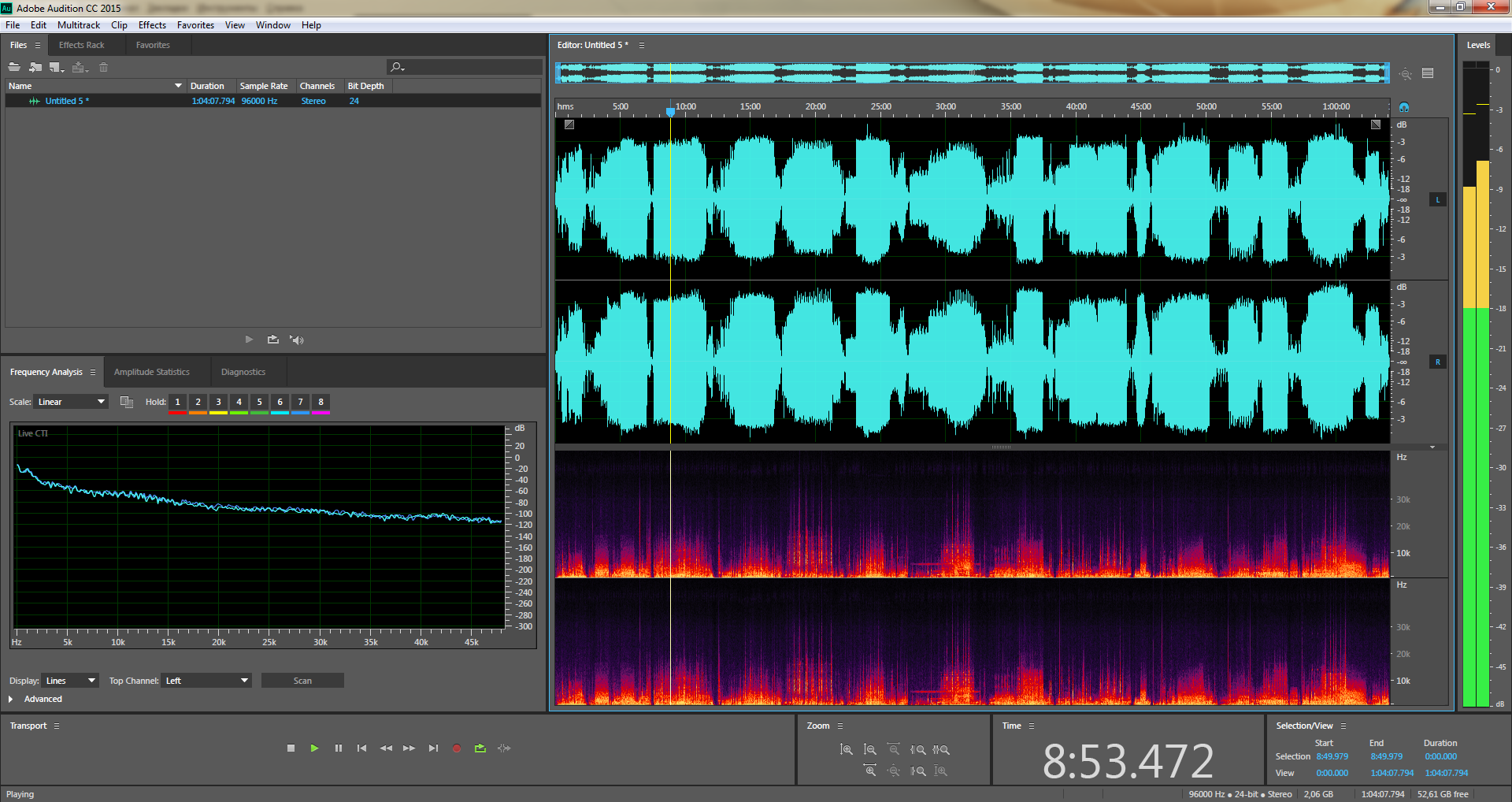Click the Rewind button

386,748
